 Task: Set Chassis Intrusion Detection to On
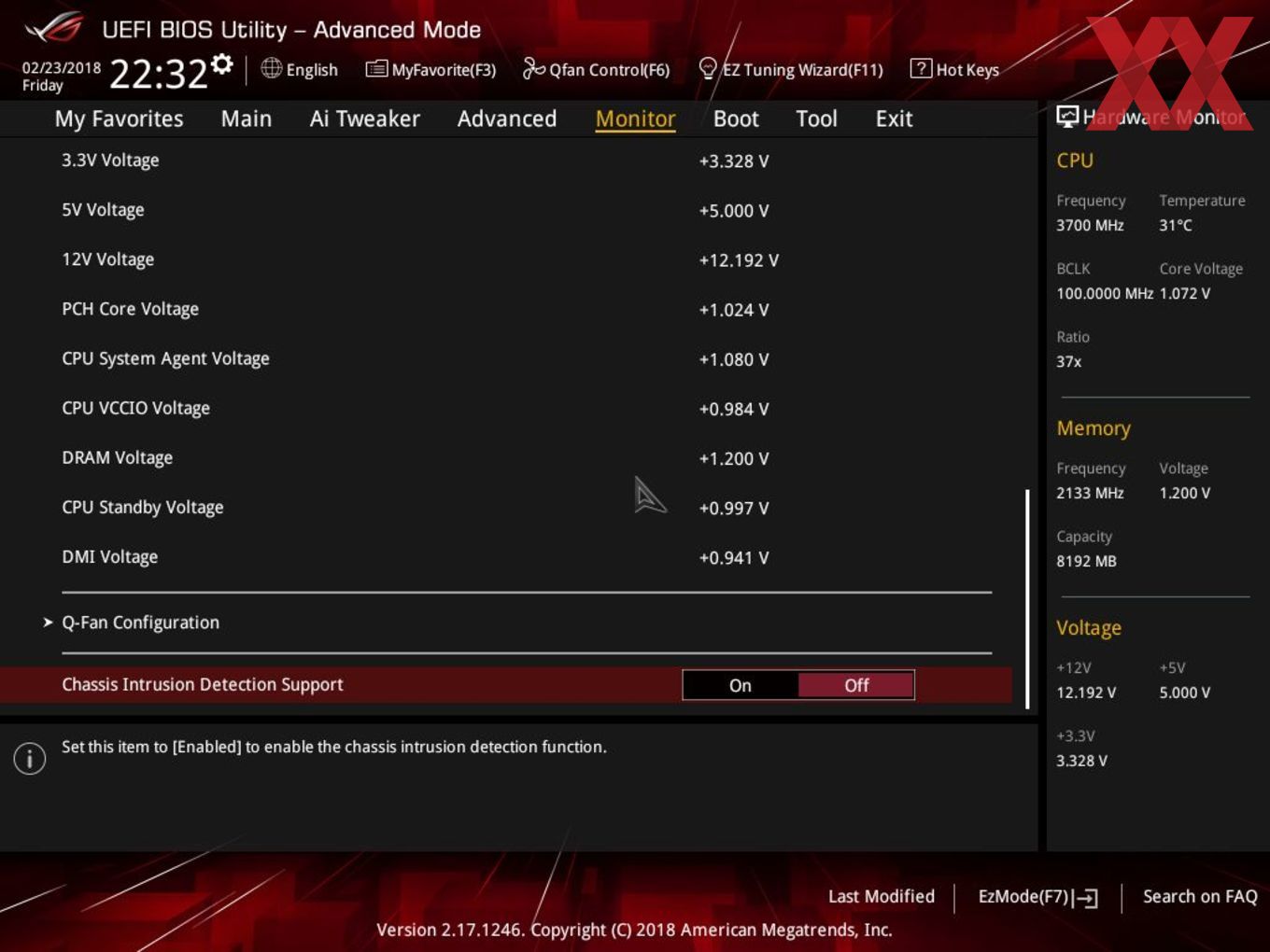pyautogui.click(x=741, y=685)
